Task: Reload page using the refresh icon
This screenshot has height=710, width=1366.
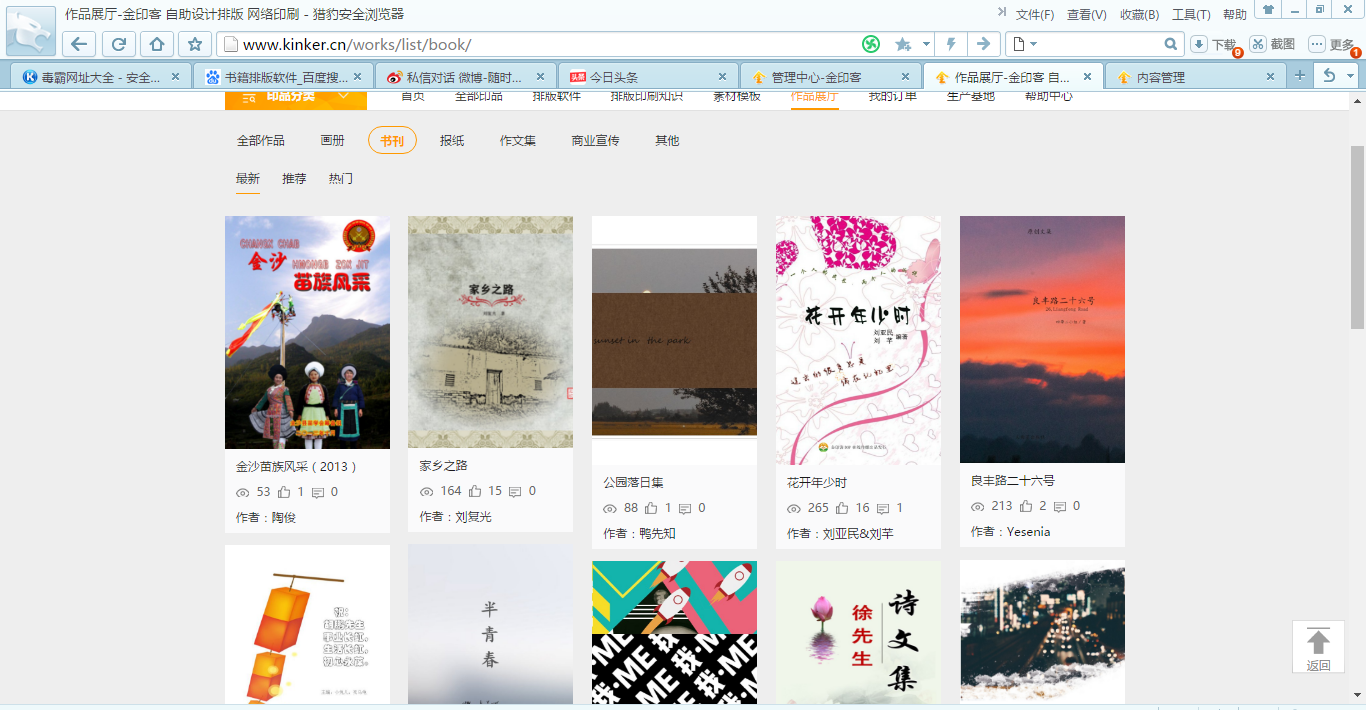Action: pos(118,44)
